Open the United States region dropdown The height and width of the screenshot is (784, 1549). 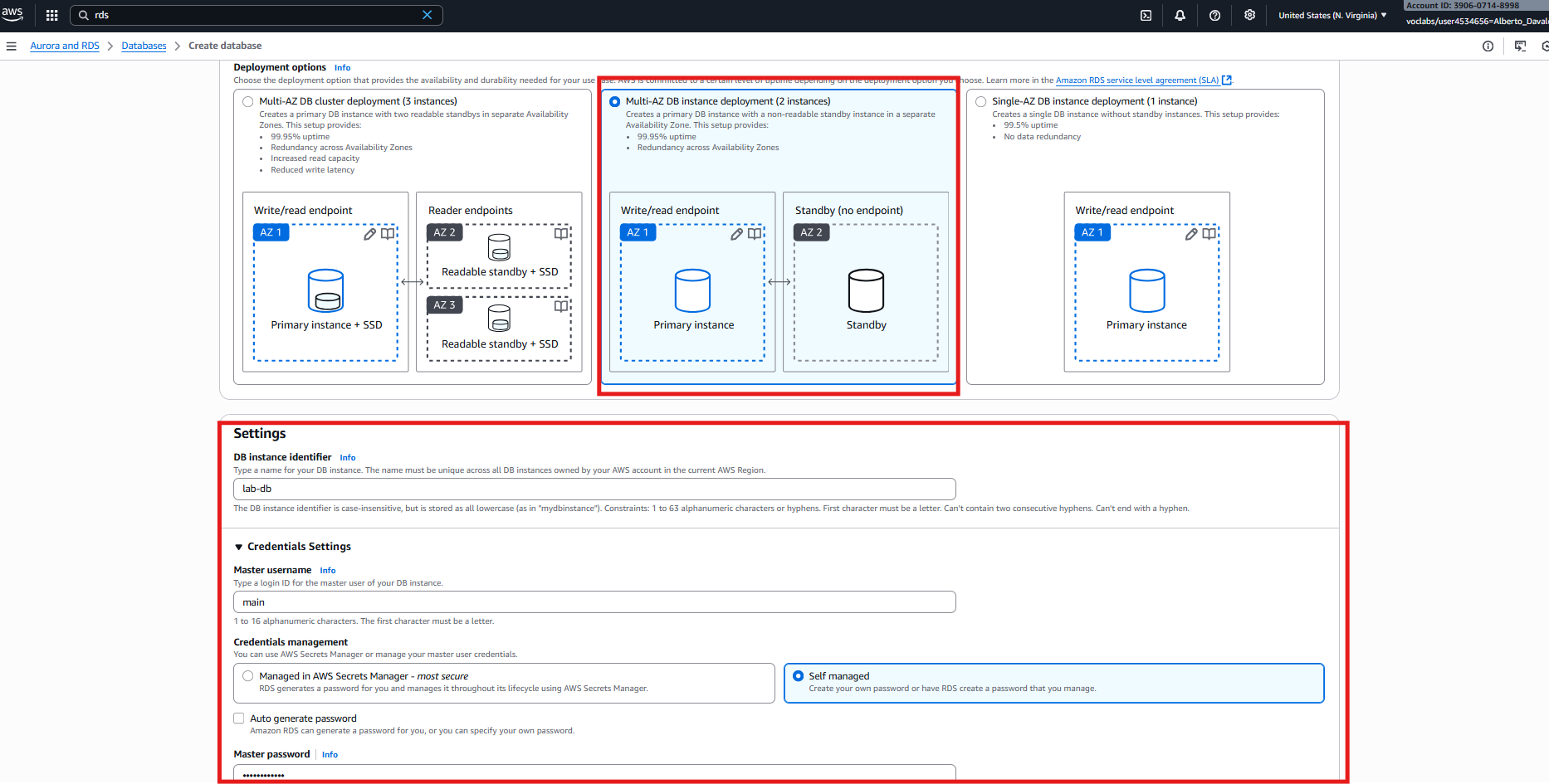point(1332,15)
